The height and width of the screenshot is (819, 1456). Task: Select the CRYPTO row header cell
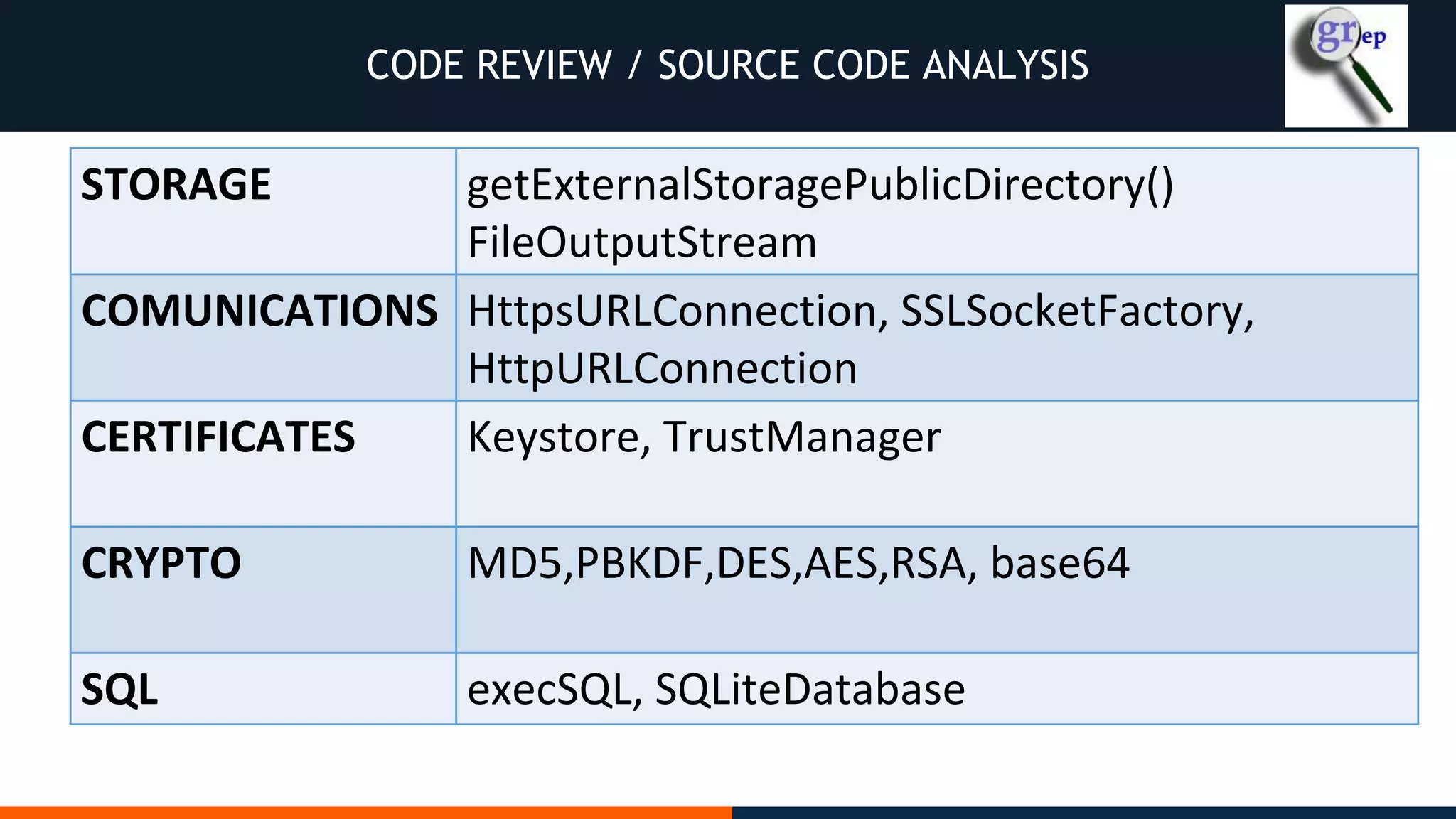tap(161, 563)
